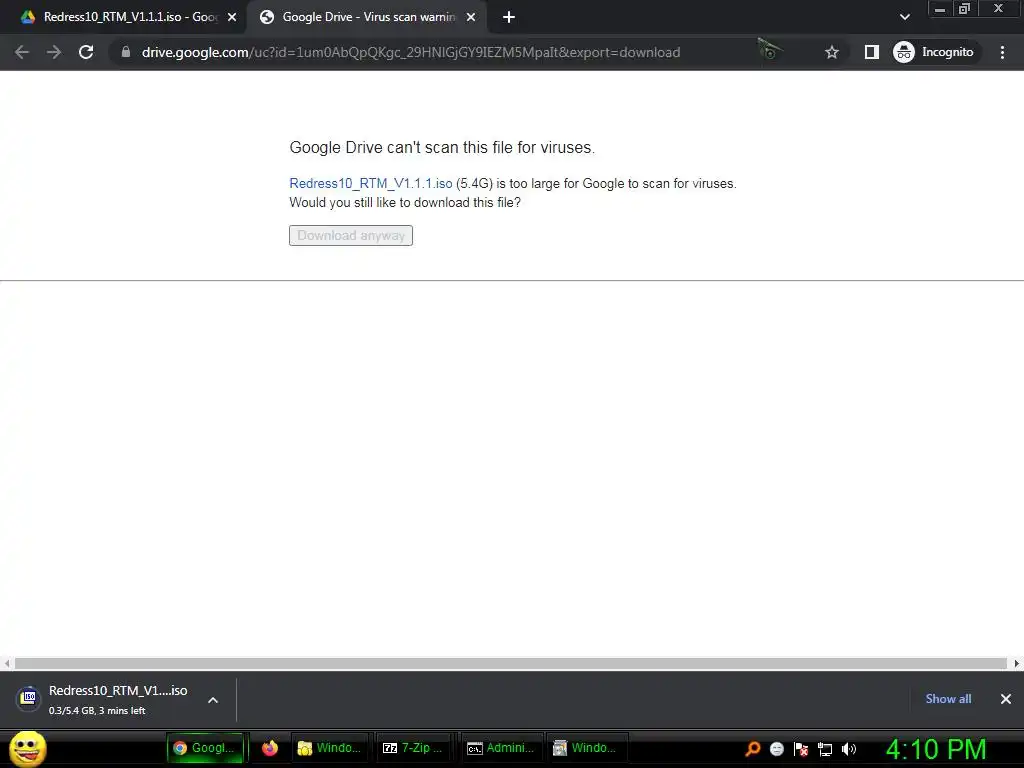1024x768 pixels.
Task: Go forward in browser history
Action: [x=54, y=52]
